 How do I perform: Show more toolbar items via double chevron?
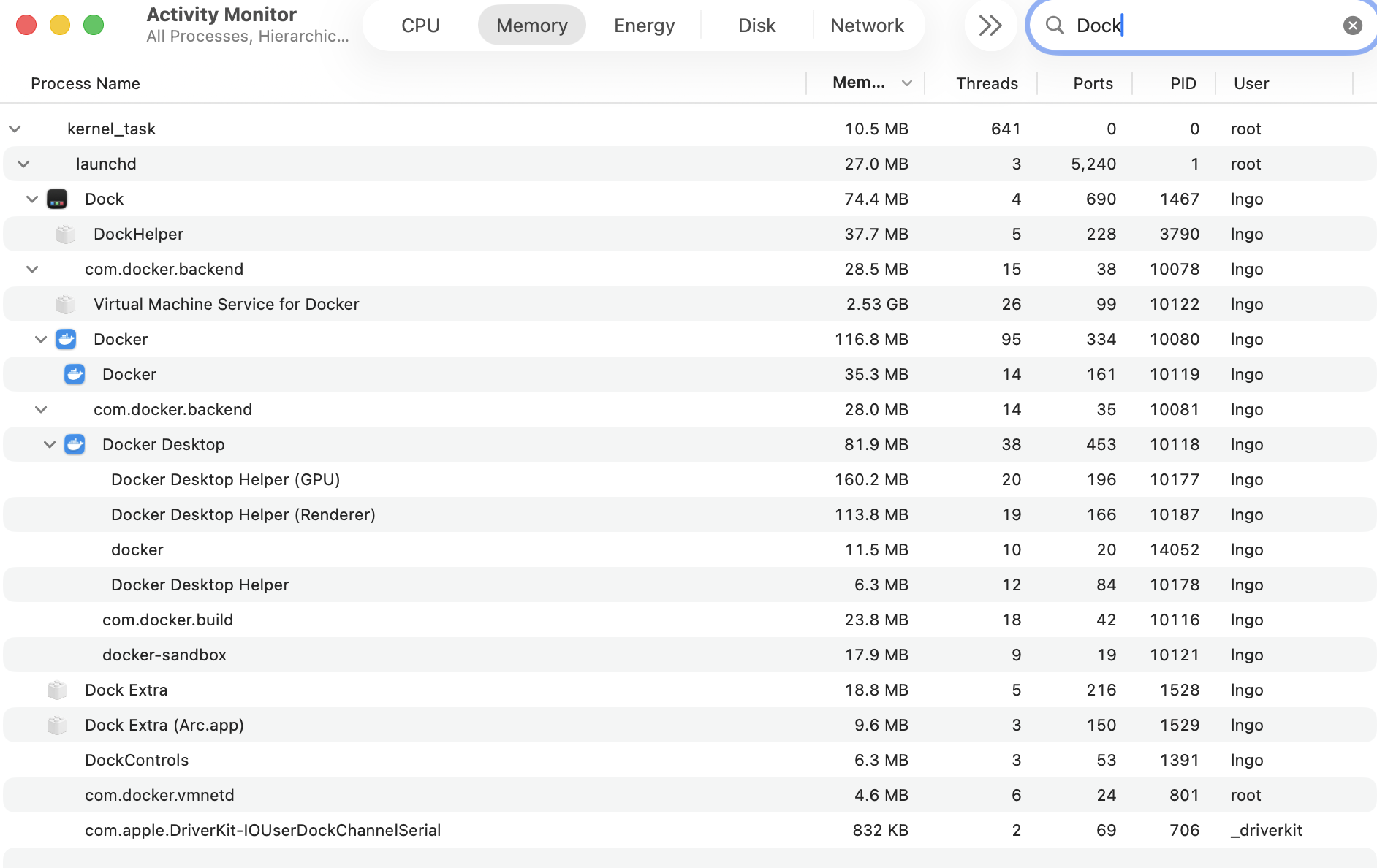990,26
